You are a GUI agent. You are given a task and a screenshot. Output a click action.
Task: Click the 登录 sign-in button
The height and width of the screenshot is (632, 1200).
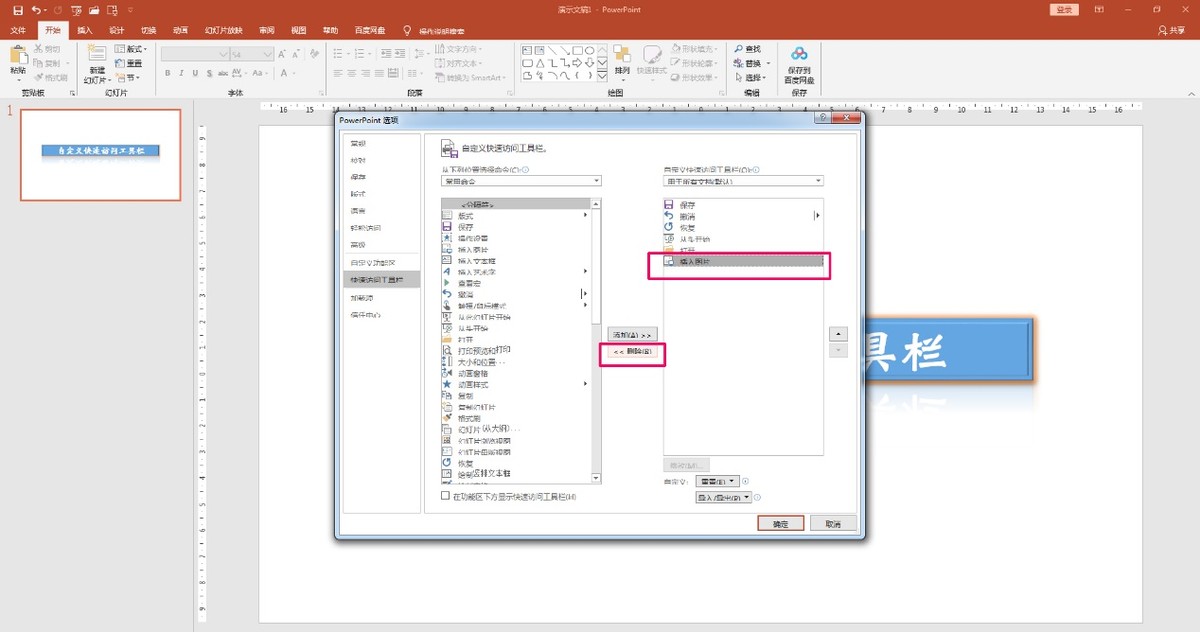[x=1065, y=9]
